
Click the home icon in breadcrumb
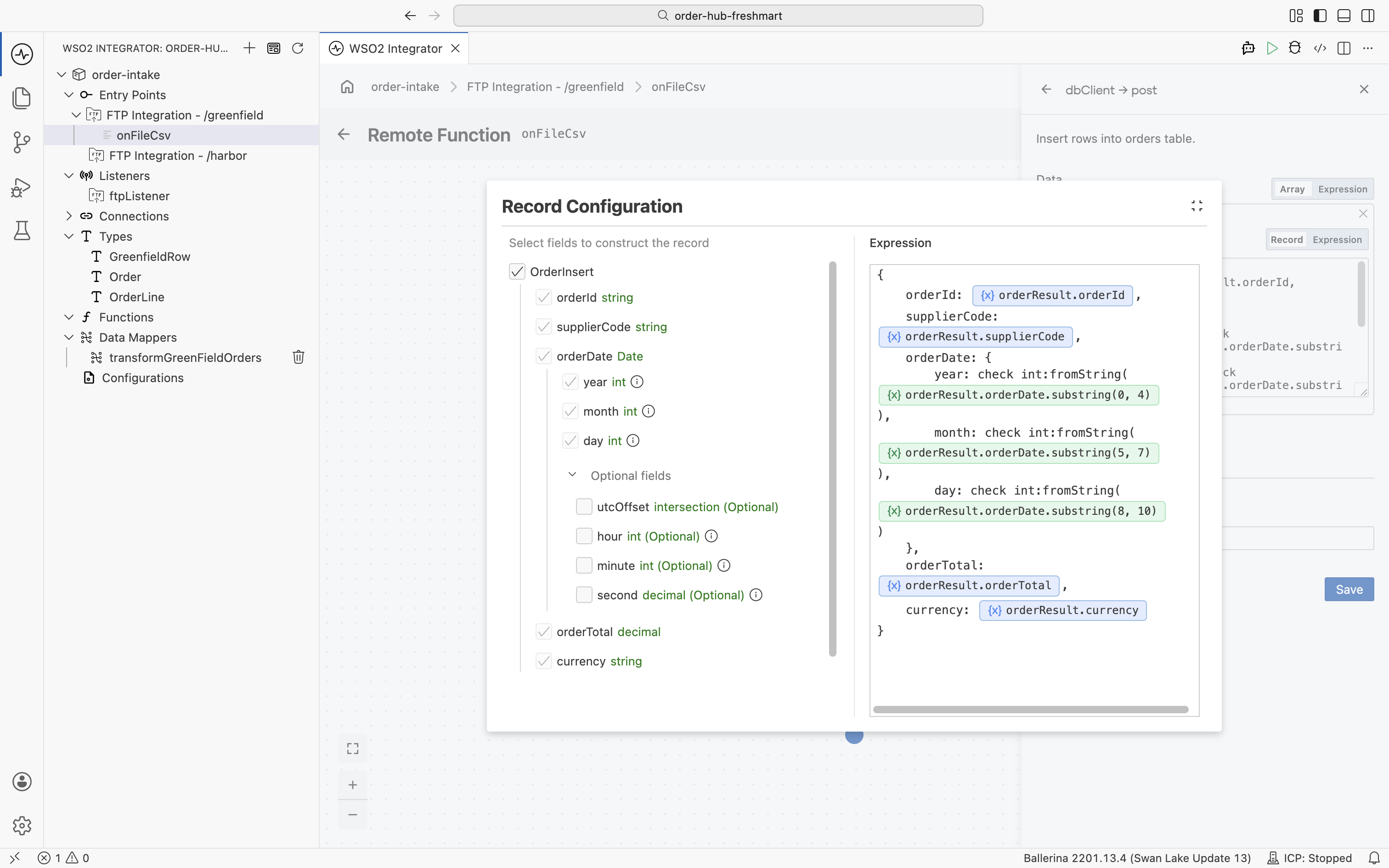coord(347,87)
